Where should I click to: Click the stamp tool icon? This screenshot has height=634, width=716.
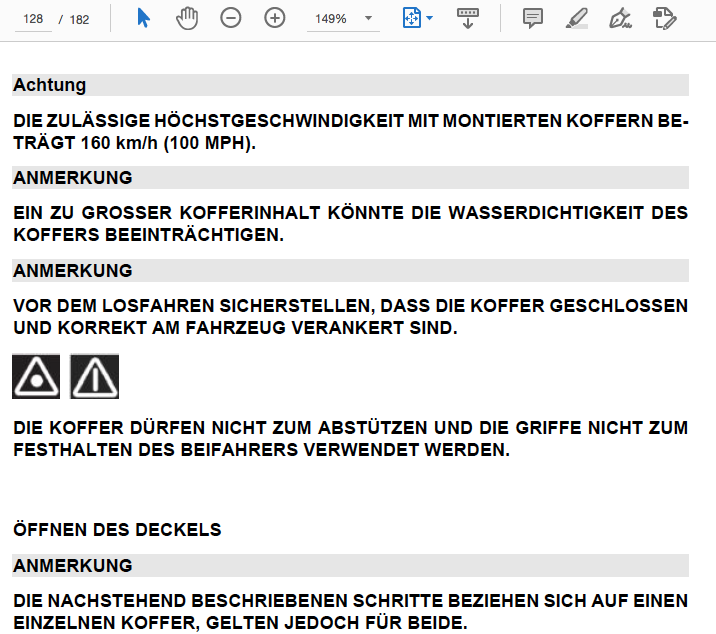(663, 18)
